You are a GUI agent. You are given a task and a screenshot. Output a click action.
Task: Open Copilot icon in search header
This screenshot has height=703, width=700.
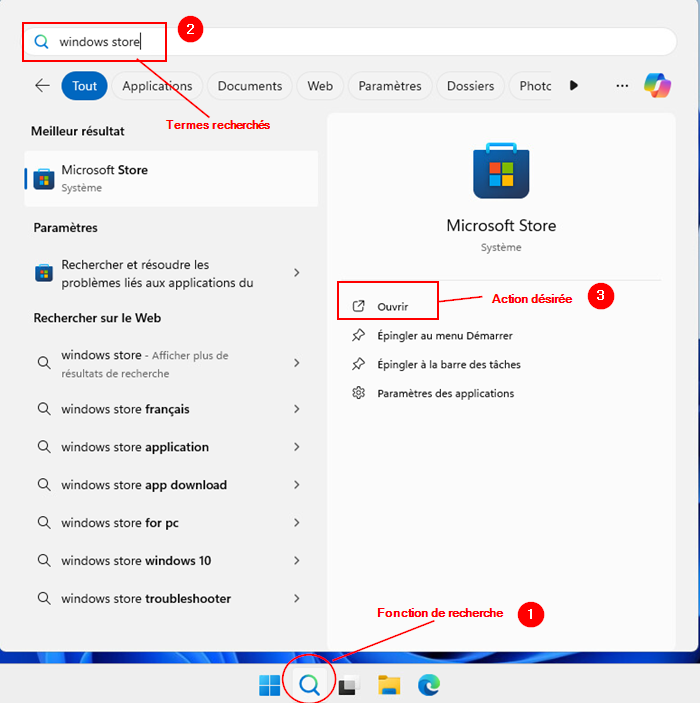click(x=657, y=85)
